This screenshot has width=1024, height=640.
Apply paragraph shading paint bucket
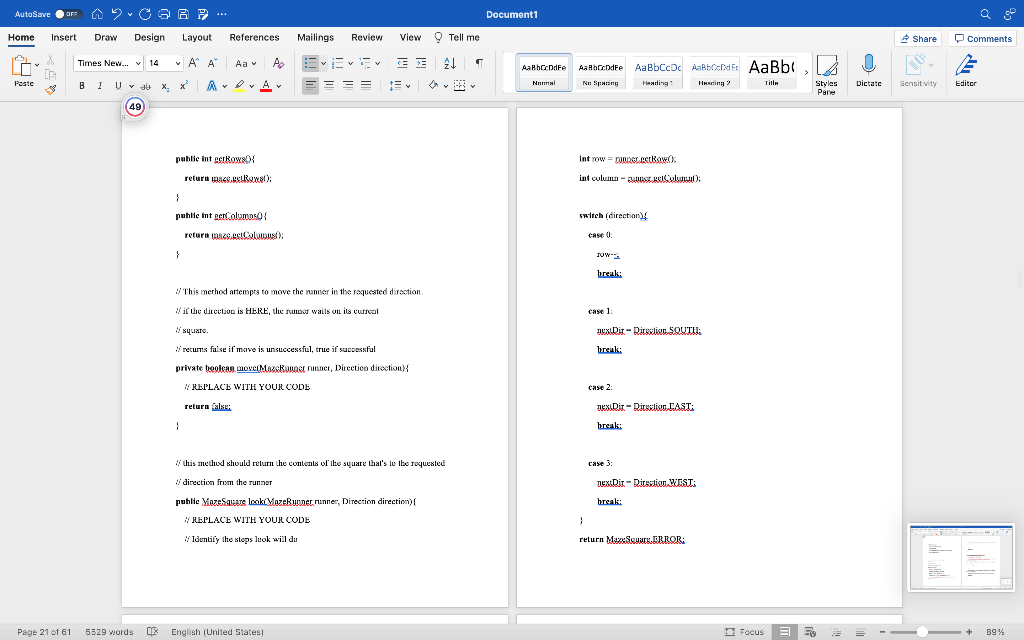point(433,86)
